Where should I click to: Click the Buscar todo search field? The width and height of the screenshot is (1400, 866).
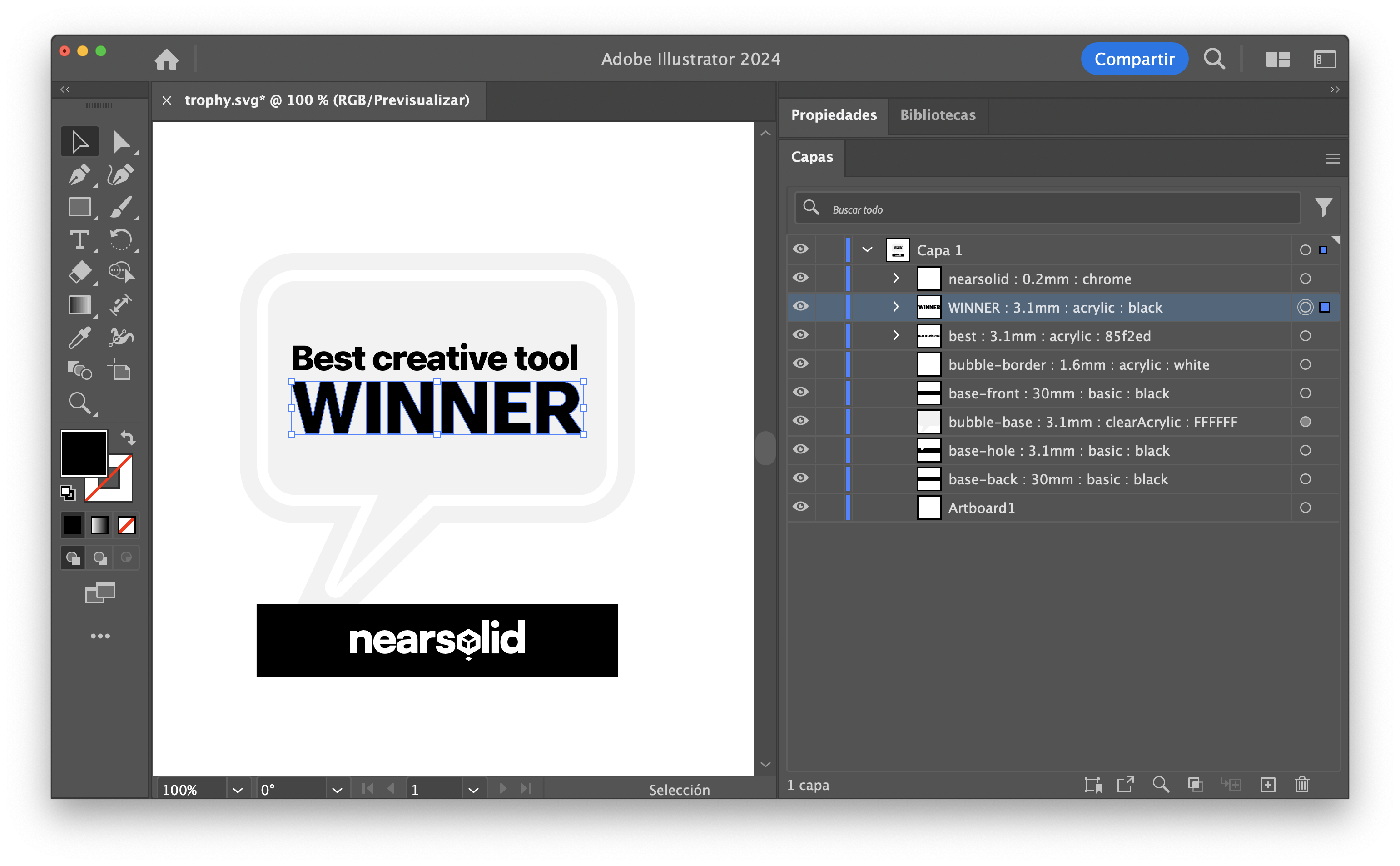[1048, 209]
